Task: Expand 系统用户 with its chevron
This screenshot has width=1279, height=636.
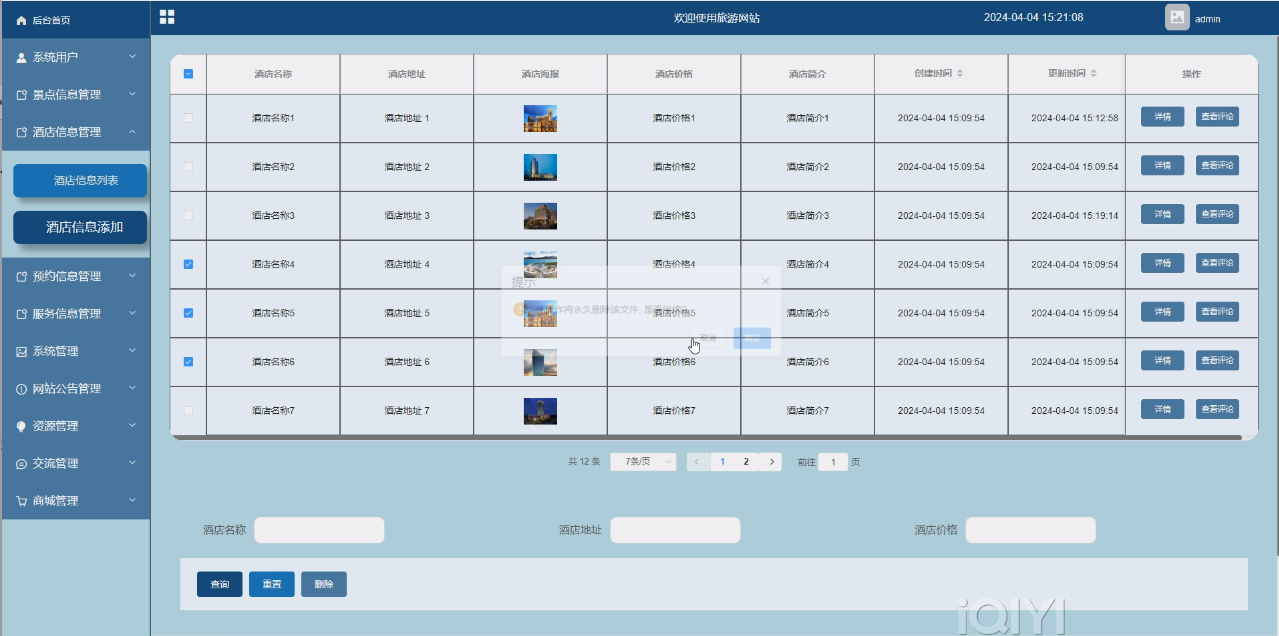Action: pos(132,57)
